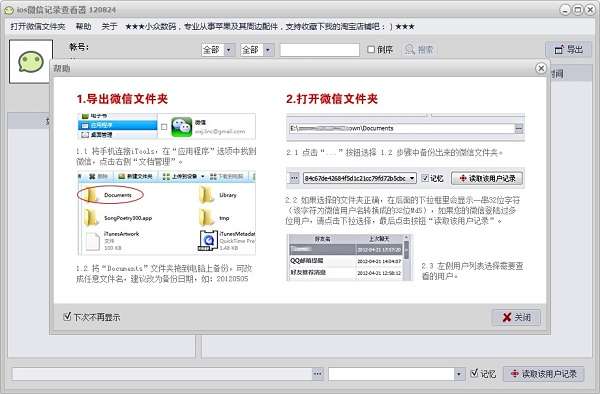Click the bottom folder browse ellipsis button
The image size is (600, 394).
pos(318,374)
